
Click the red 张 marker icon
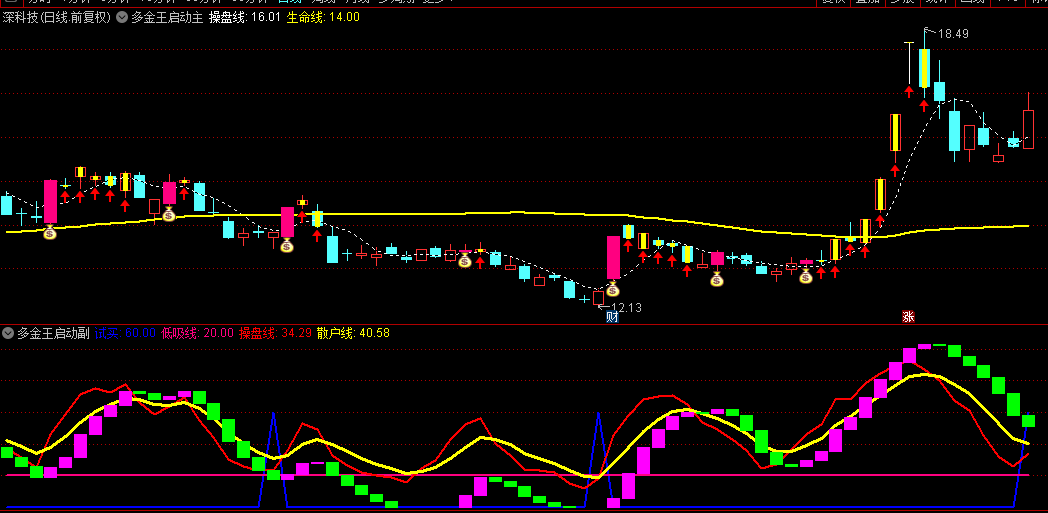click(908, 317)
